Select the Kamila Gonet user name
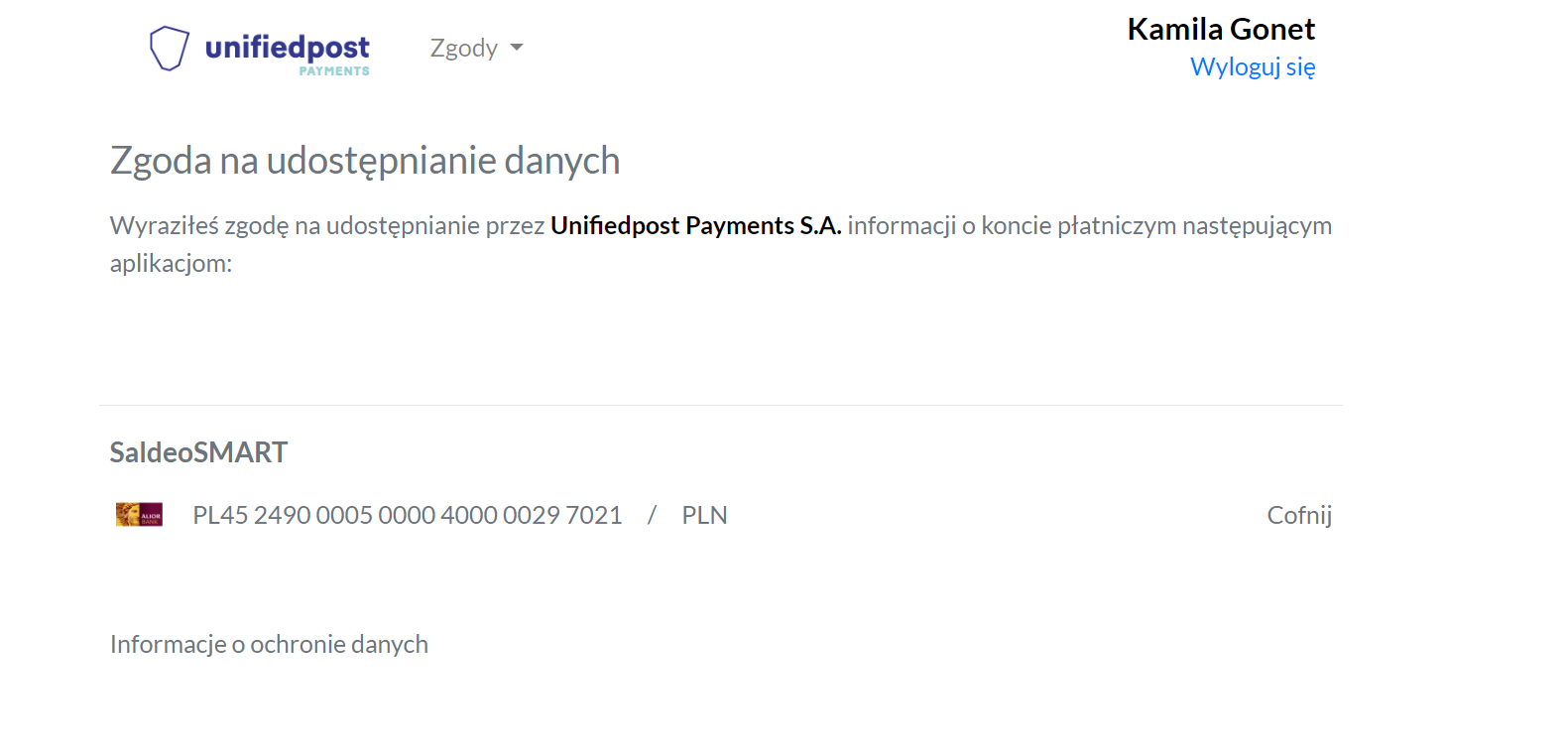1568x755 pixels. 1221,30
